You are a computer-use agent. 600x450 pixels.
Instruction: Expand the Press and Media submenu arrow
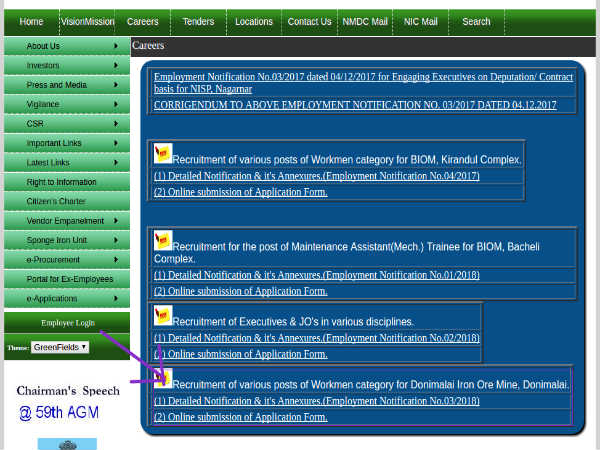tap(116, 85)
